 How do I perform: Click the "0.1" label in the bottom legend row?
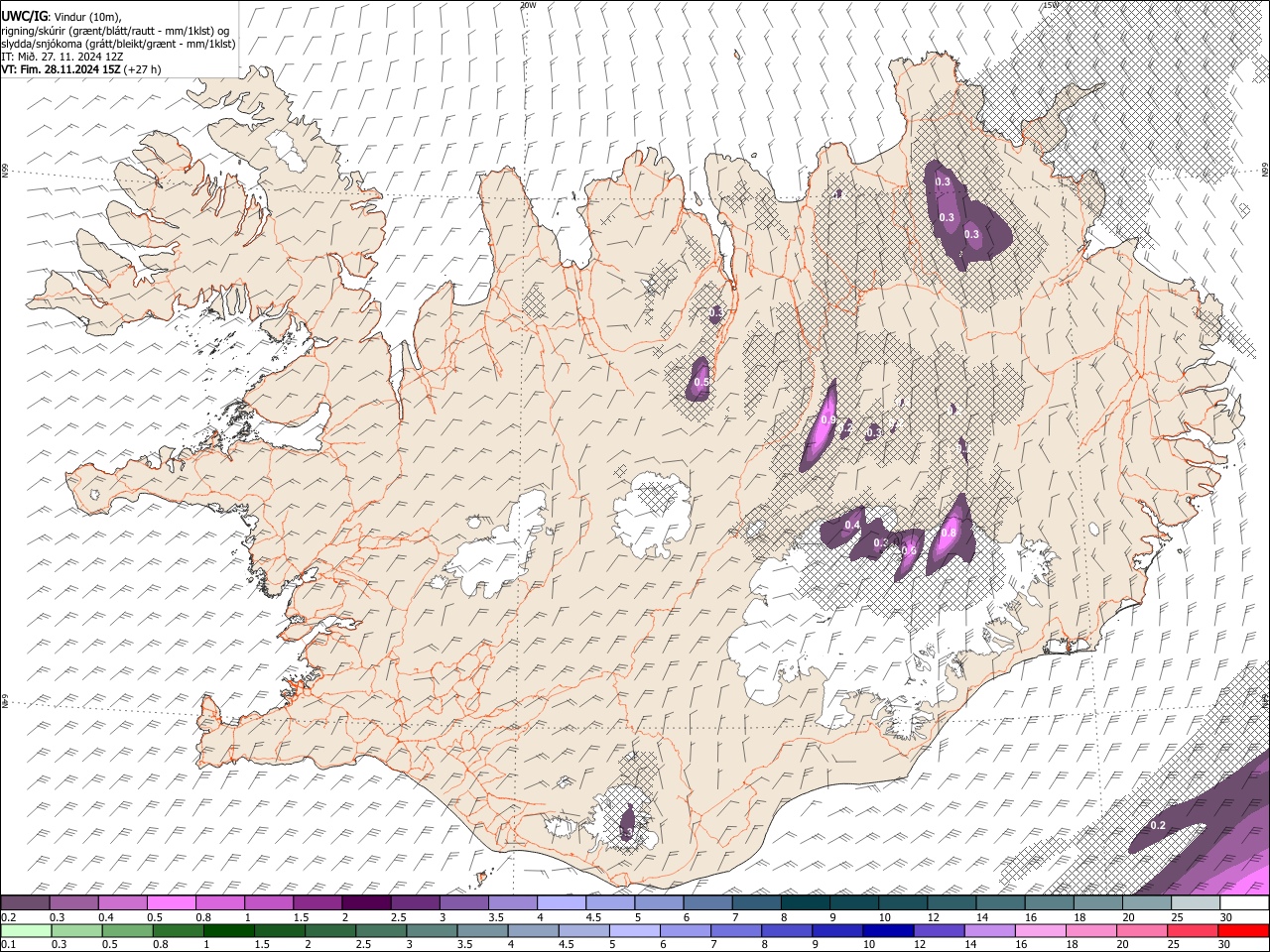[x=8, y=945]
